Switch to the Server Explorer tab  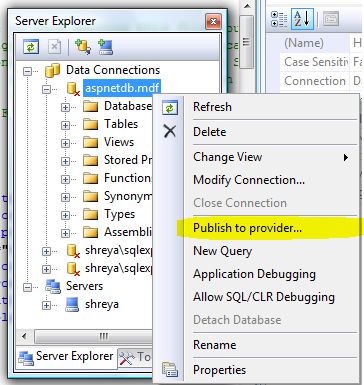pos(66,357)
